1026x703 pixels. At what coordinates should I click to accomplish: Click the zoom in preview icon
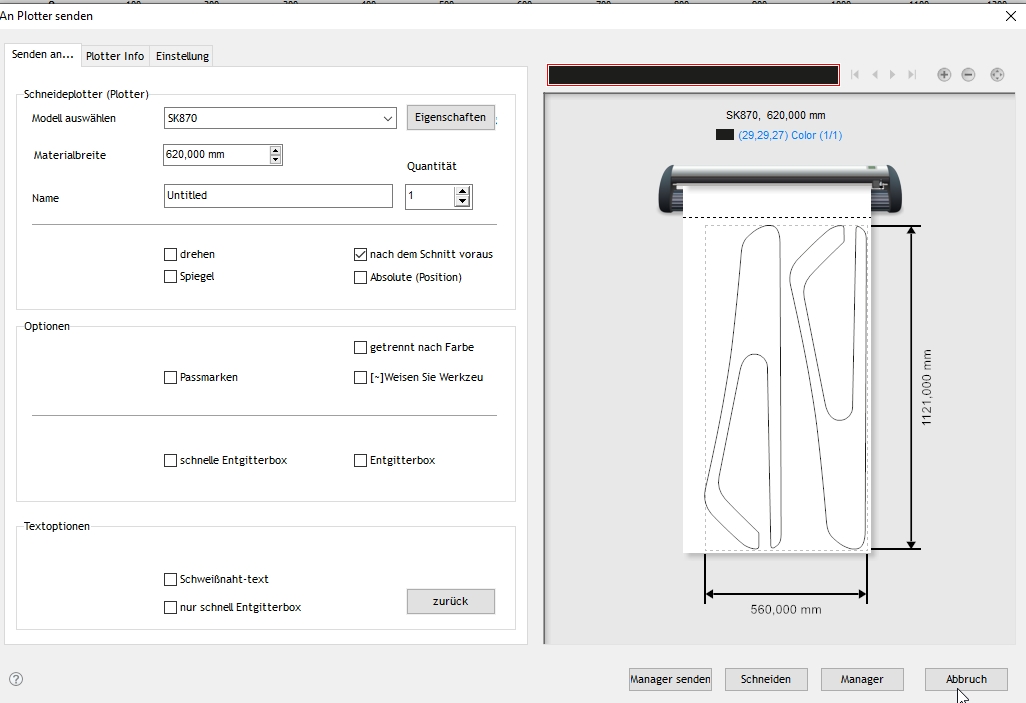coord(943,75)
